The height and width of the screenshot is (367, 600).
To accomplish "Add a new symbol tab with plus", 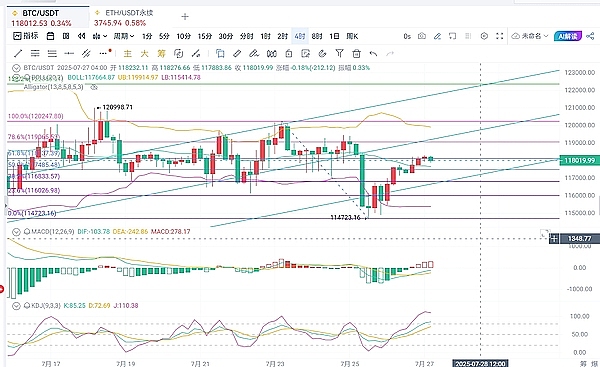I will (x=185, y=16).
